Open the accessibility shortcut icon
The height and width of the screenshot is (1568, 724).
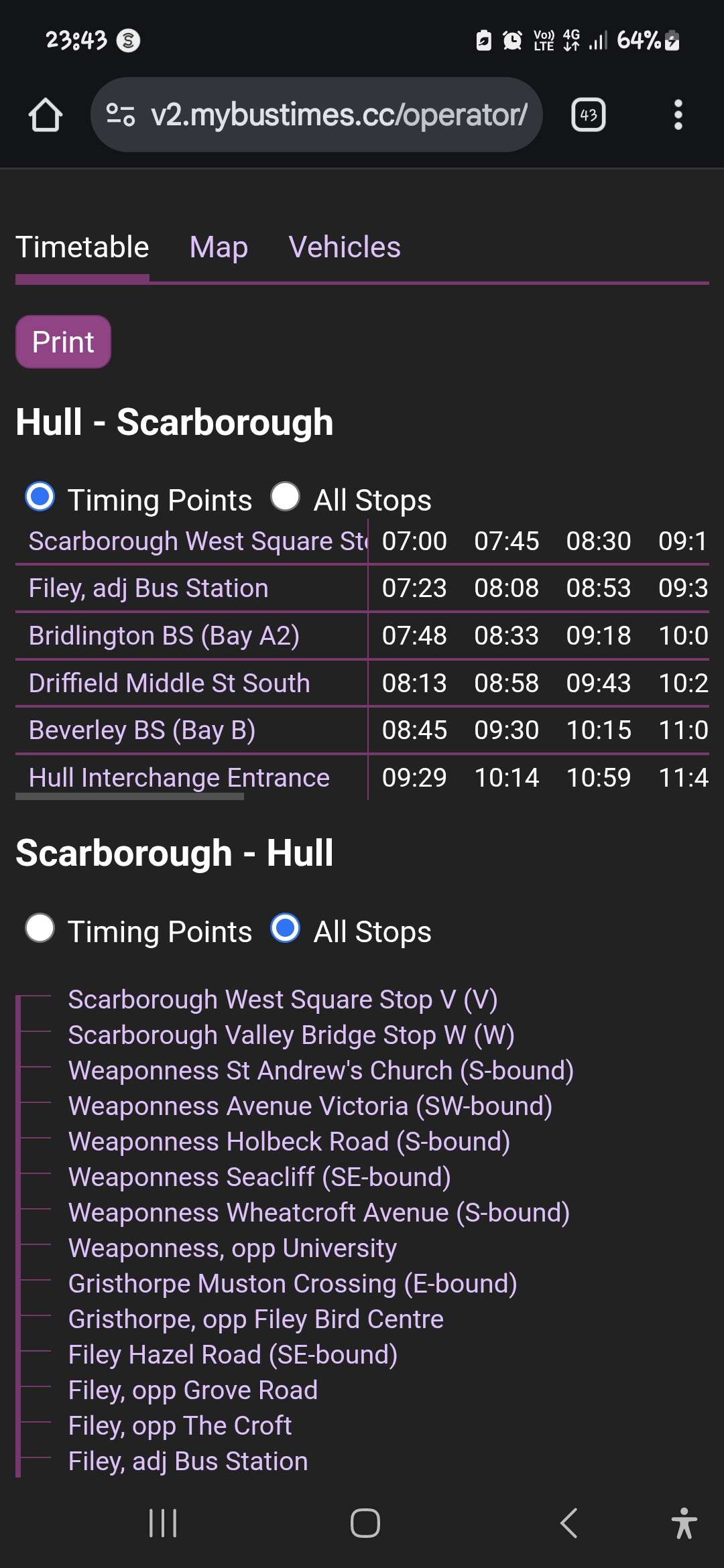coord(684,1523)
